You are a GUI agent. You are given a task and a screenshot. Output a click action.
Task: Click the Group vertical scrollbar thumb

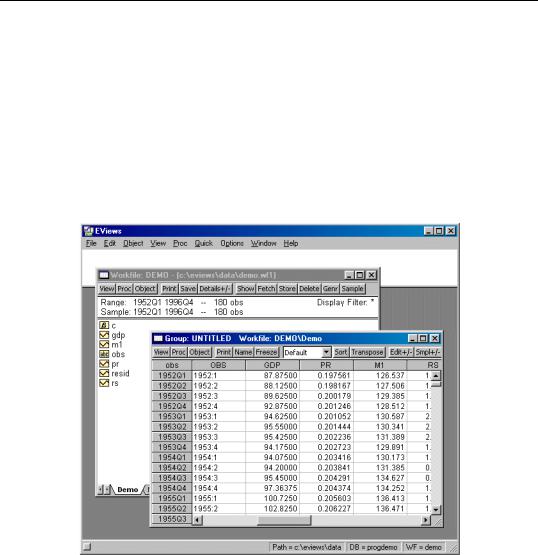tap(436, 384)
